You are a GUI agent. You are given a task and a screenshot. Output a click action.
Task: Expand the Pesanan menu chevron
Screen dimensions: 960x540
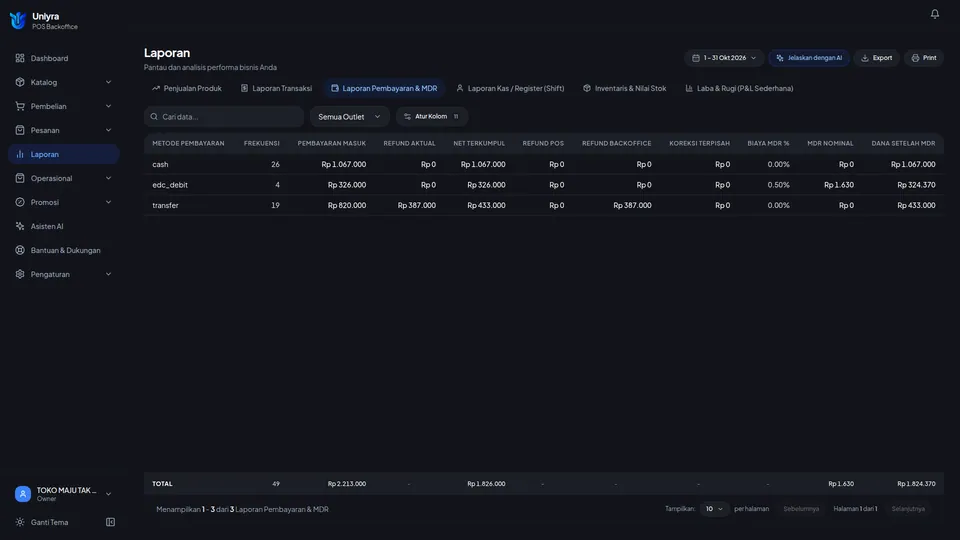[x=108, y=130]
